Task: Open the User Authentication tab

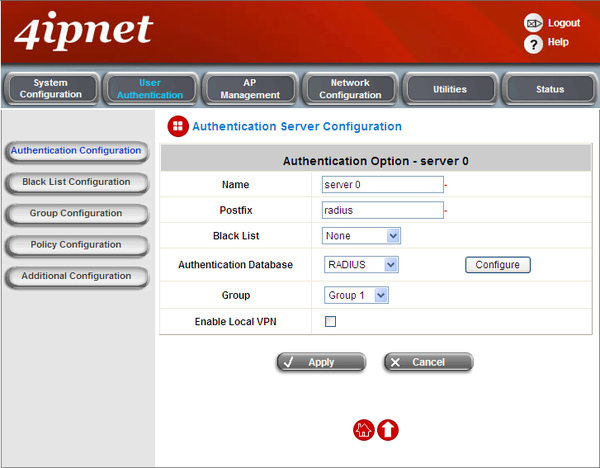Action: [x=150, y=89]
